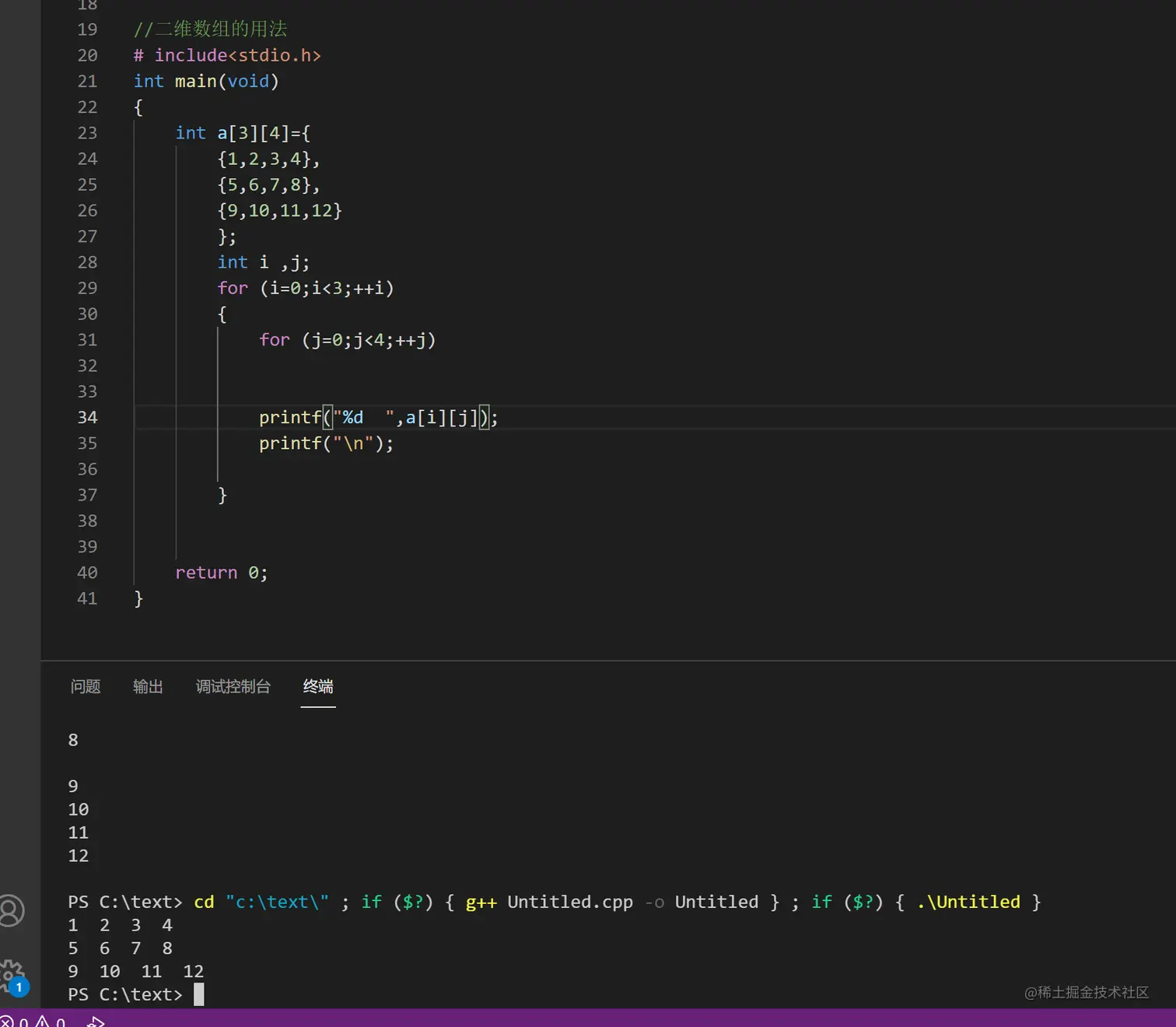Viewport: 1176px width, 1027px height.
Task: Click the .\Untitled text in the terminal command
Action: pyautogui.click(x=968, y=902)
